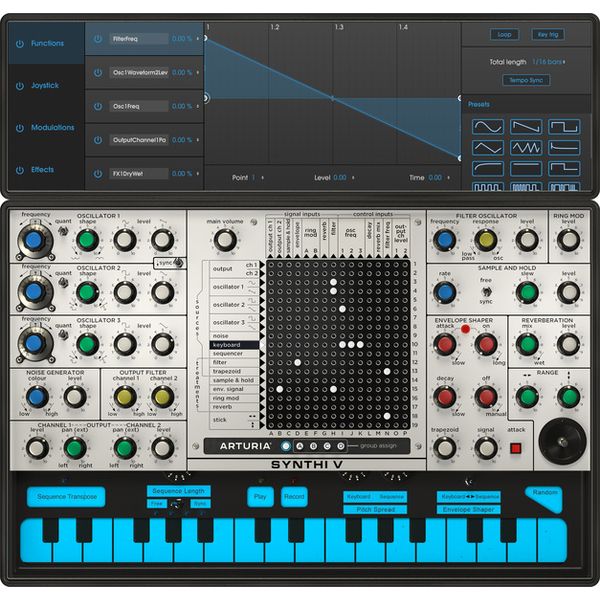Select the rising curve function preset
The width and height of the screenshot is (600, 600).
(488, 168)
